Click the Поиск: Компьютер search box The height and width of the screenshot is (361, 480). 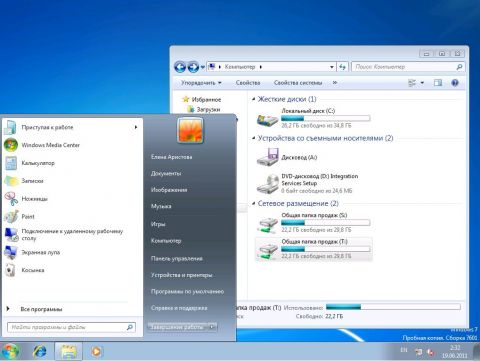[408, 67]
